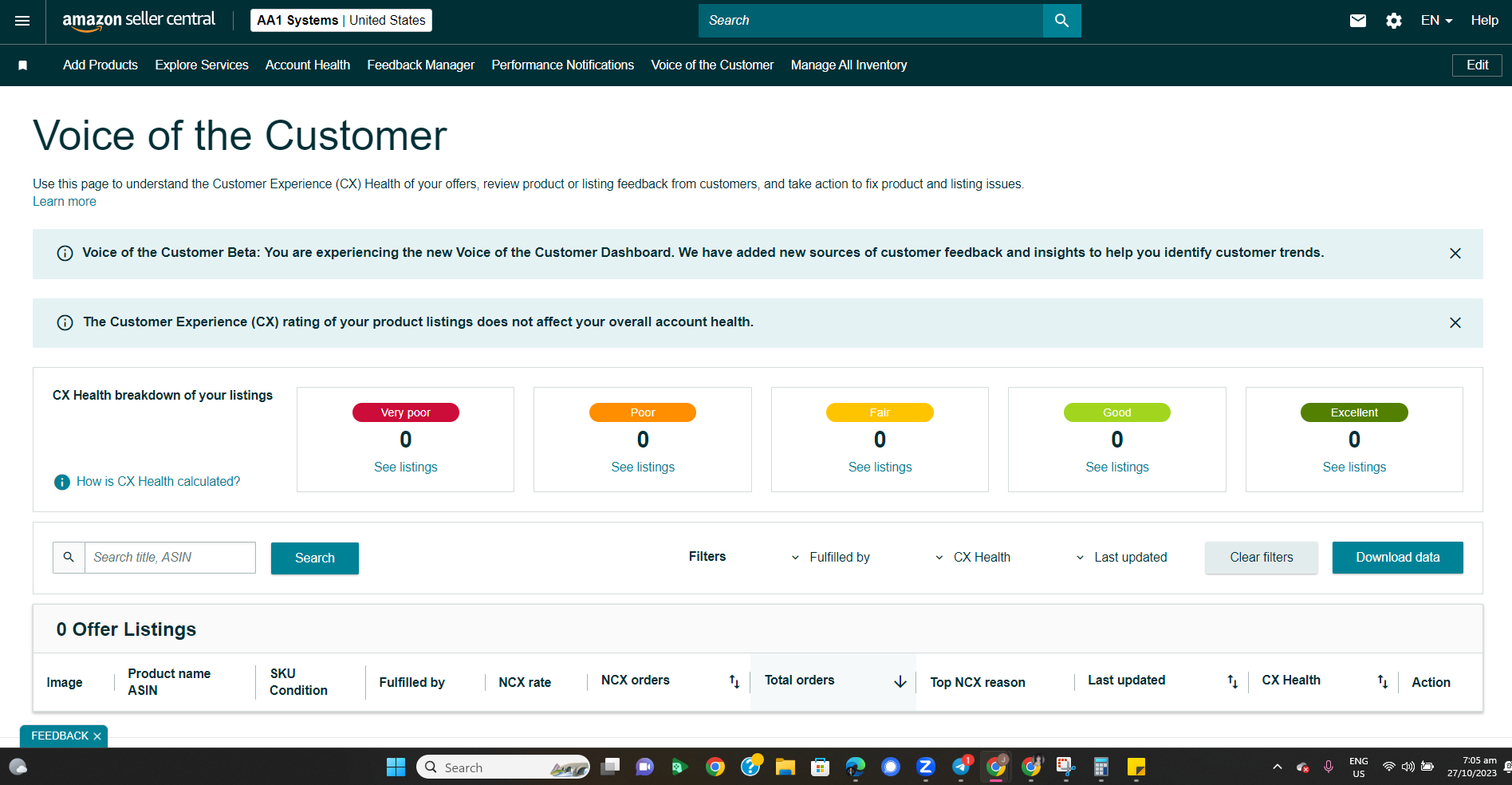
Task: Click info icon beside CX Health calculated
Action: coord(62,482)
